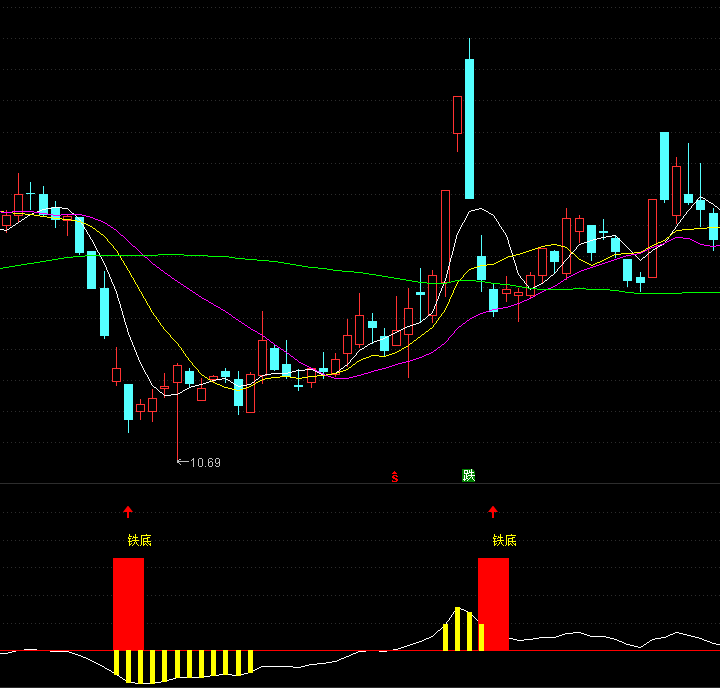Click the left 铁底 label
This screenshot has height=688, width=720.
[x=140, y=540]
